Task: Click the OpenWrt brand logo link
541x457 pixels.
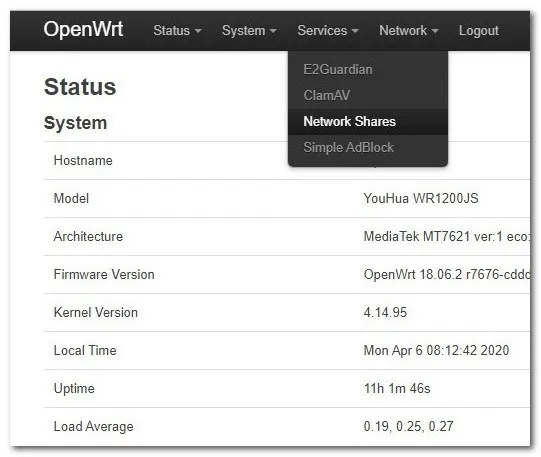Action: click(83, 29)
